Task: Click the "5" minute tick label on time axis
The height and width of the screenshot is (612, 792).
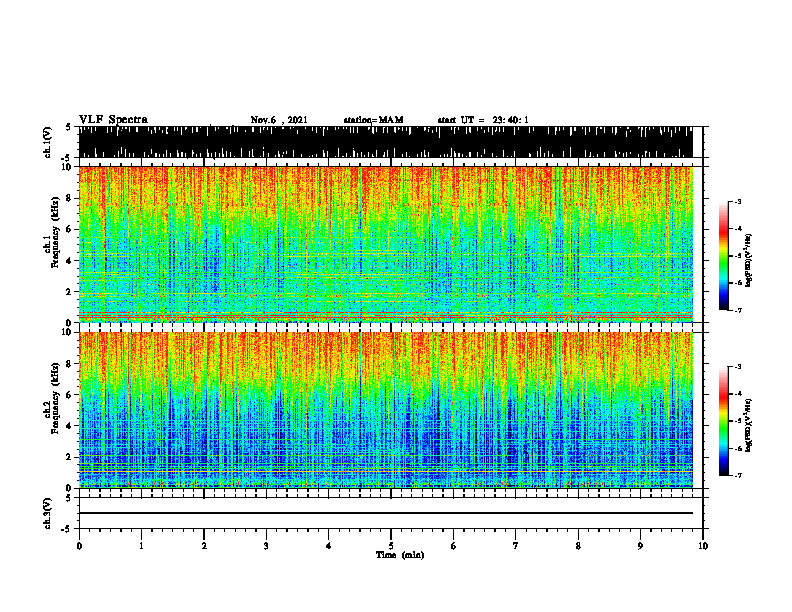Action: pos(391,546)
